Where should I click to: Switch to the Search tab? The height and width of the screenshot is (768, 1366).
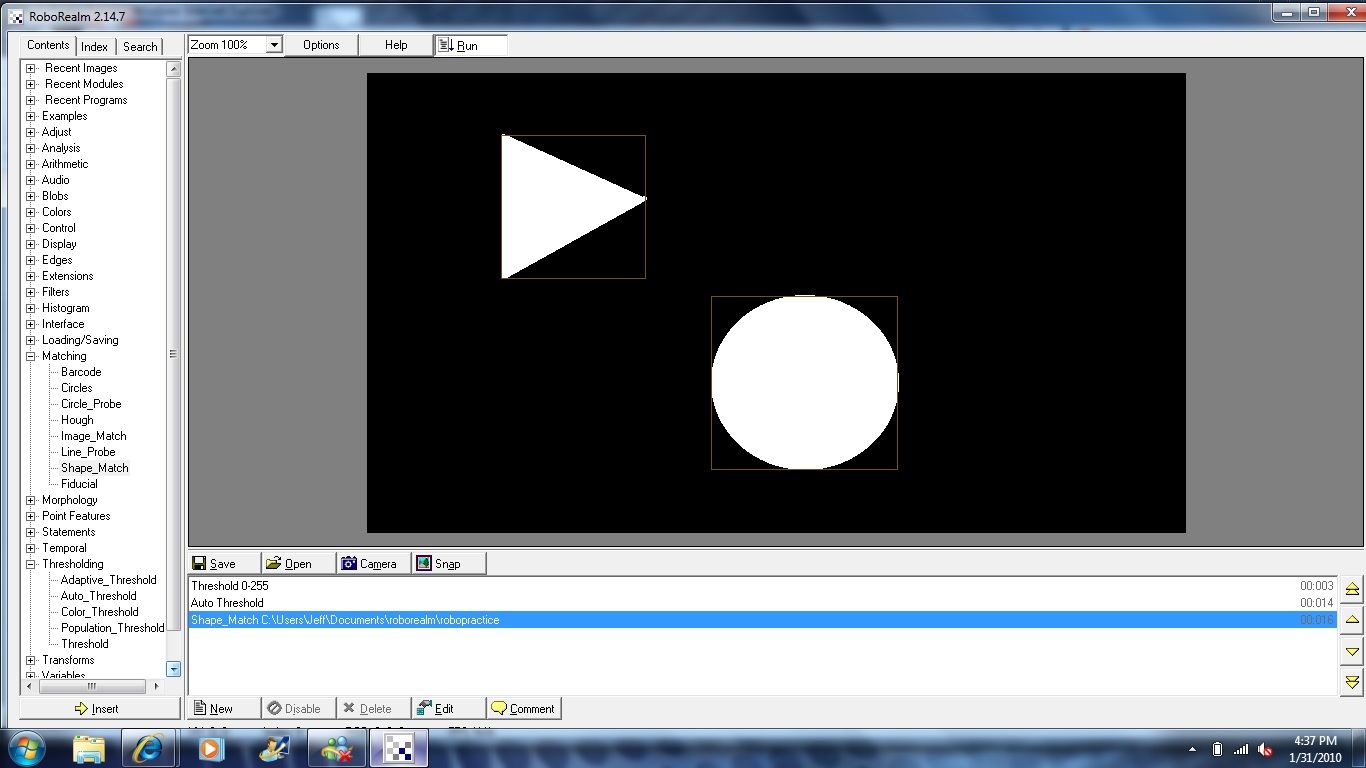pos(140,47)
